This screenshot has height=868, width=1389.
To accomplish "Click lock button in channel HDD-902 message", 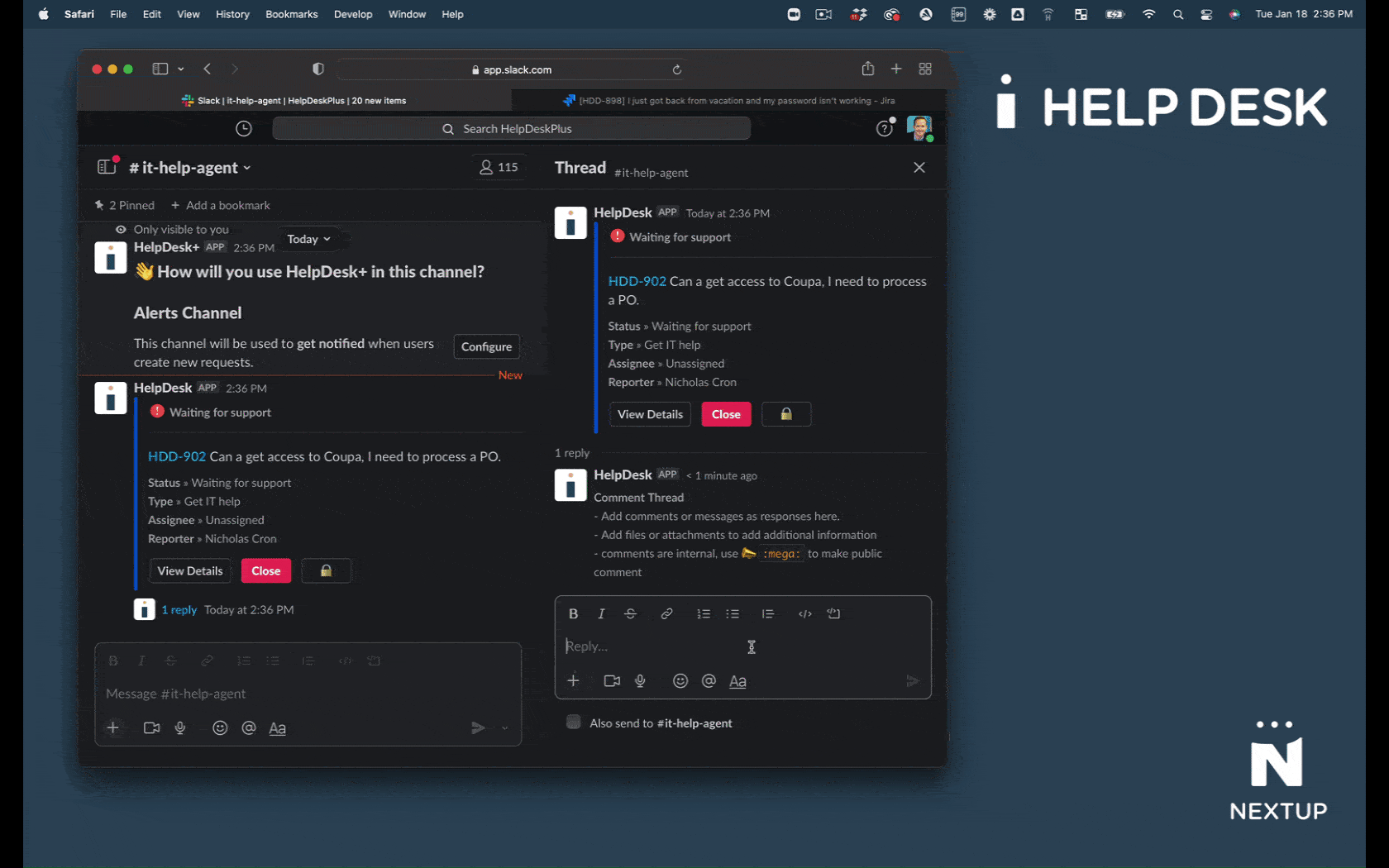I will point(326,570).
